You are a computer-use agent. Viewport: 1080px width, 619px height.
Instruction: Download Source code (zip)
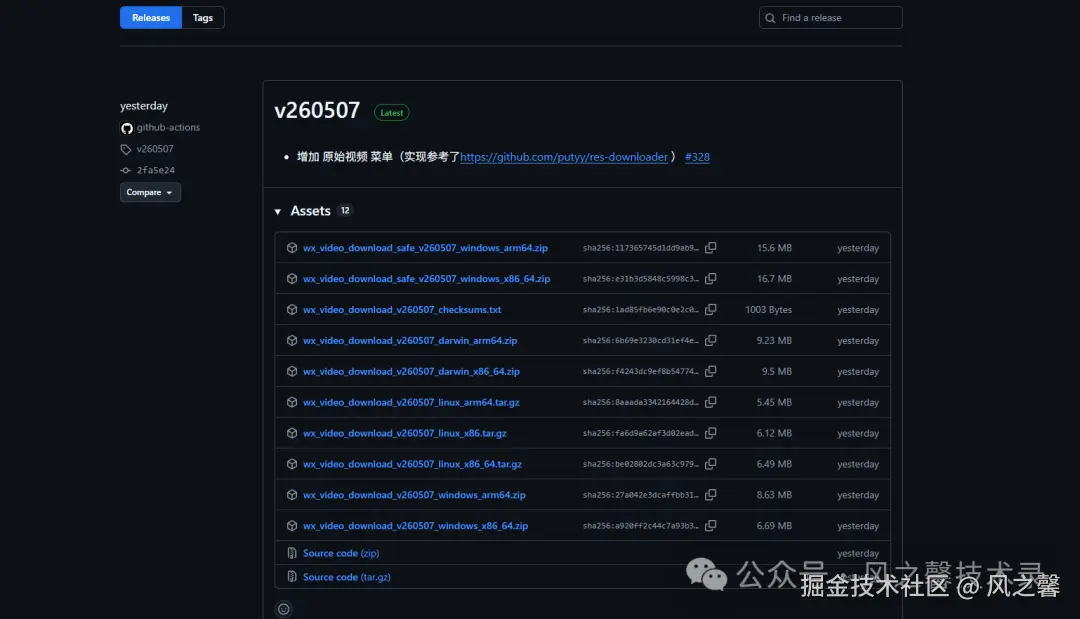pos(341,553)
